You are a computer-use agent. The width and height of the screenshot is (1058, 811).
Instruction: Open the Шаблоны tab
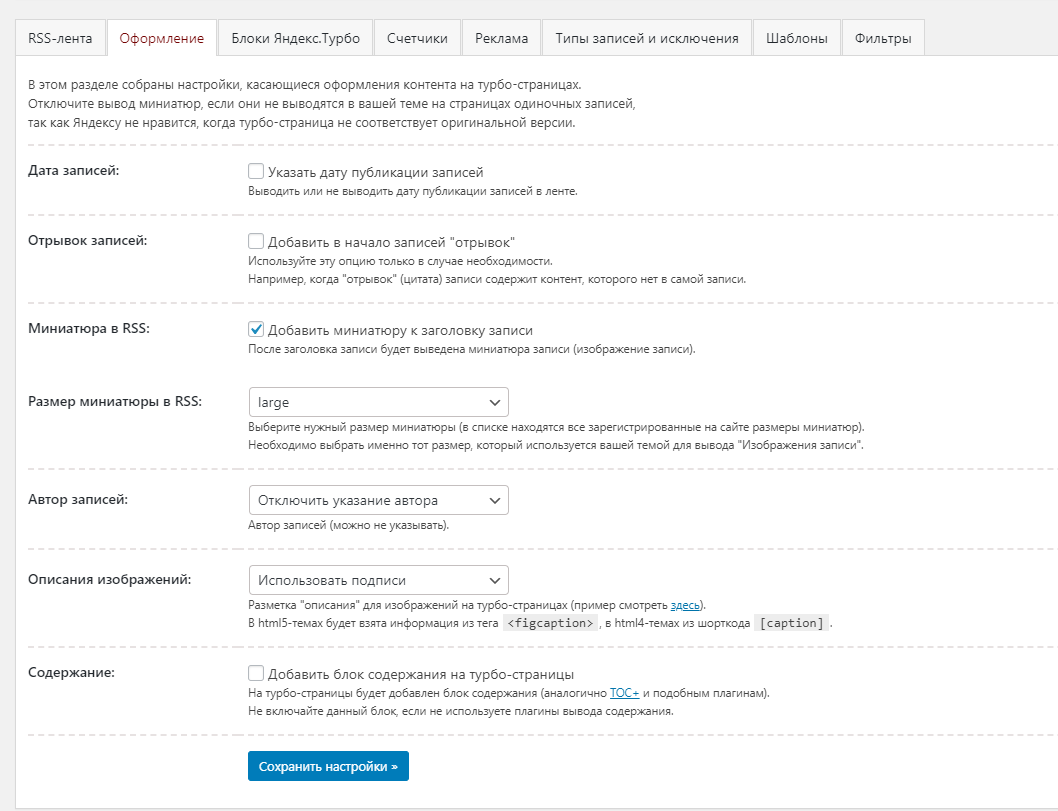(x=797, y=39)
